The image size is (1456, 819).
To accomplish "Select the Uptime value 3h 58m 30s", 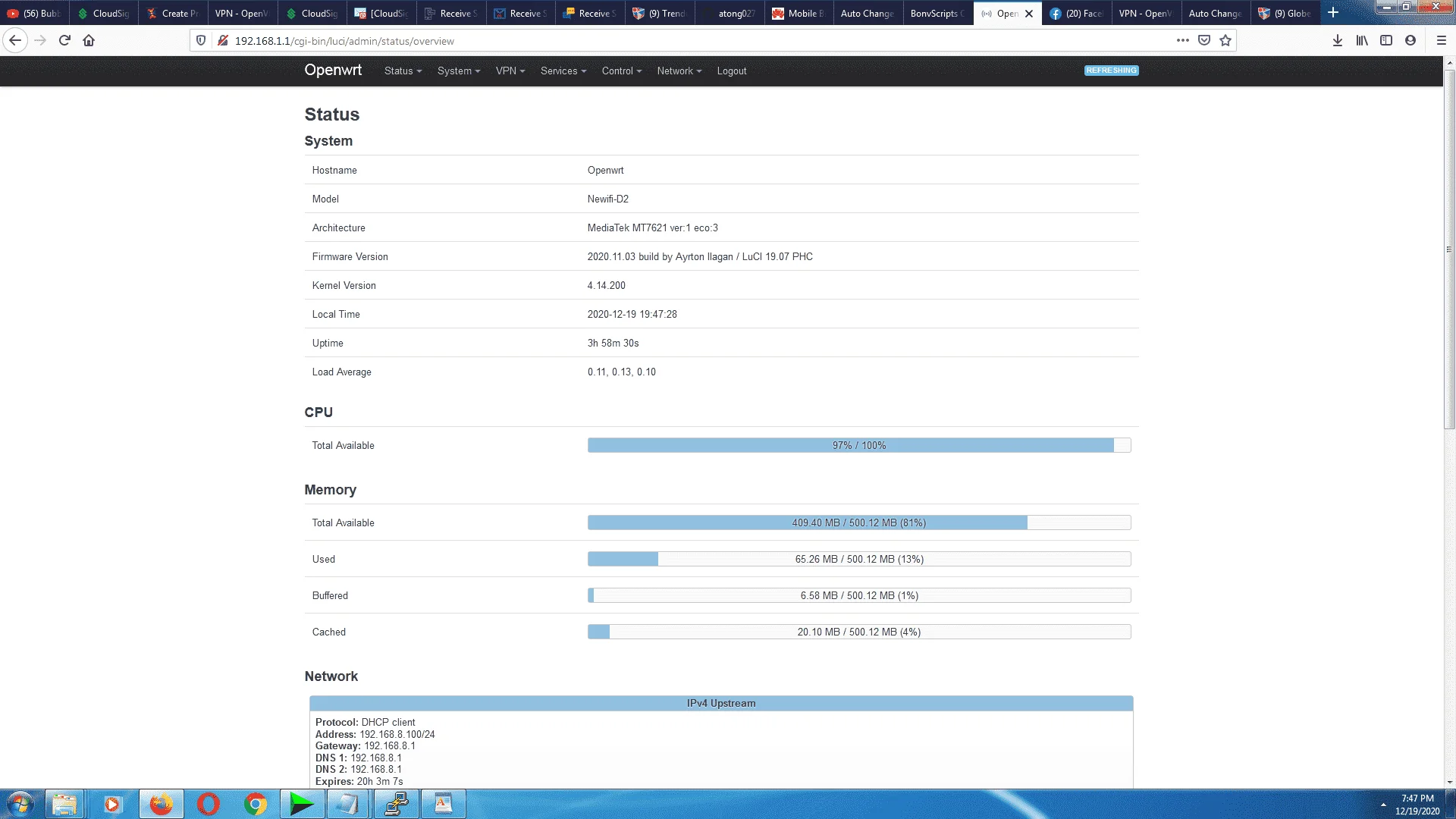I will click(613, 344).
